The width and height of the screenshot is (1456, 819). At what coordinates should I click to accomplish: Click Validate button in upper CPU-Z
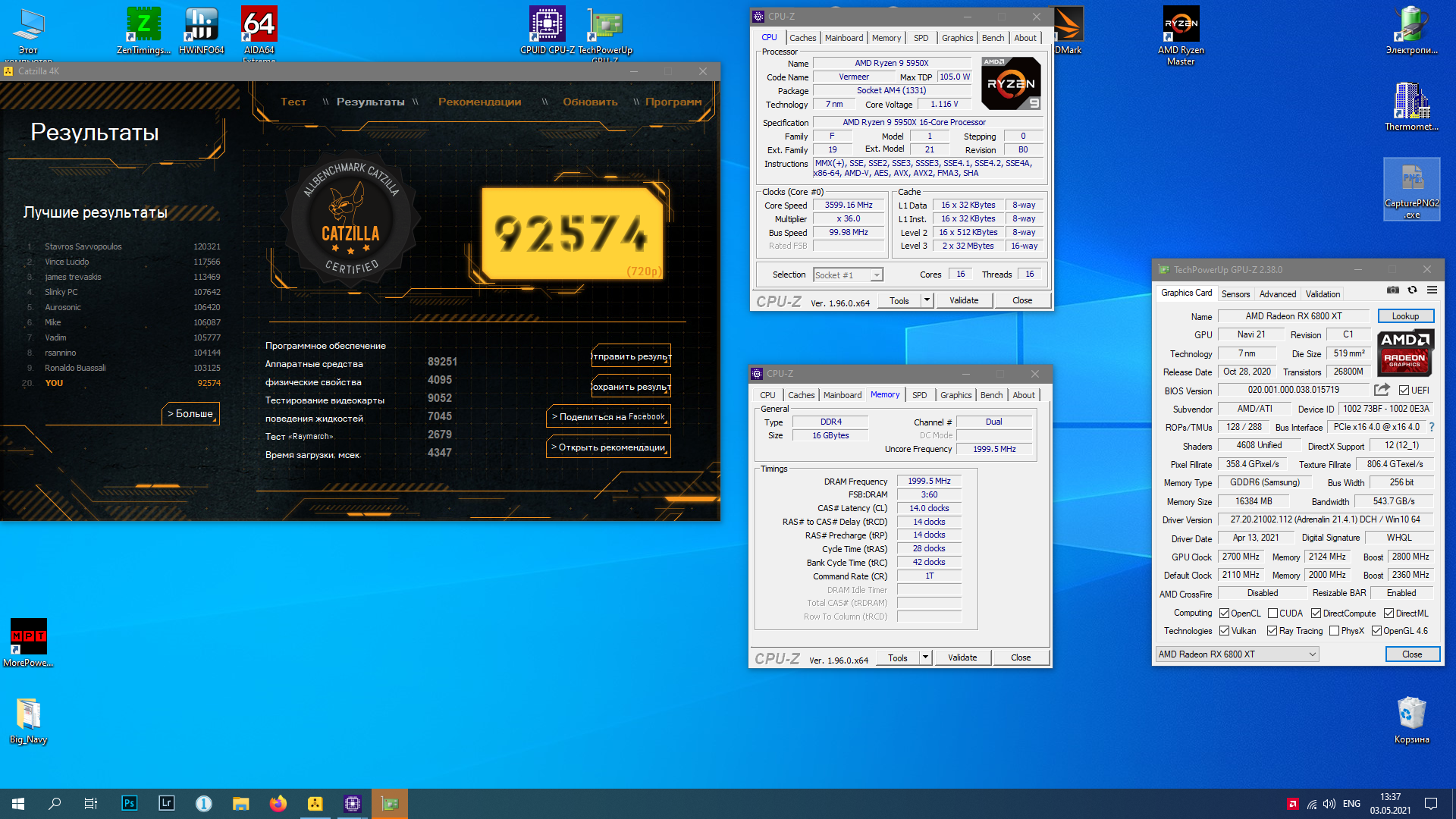964,300
